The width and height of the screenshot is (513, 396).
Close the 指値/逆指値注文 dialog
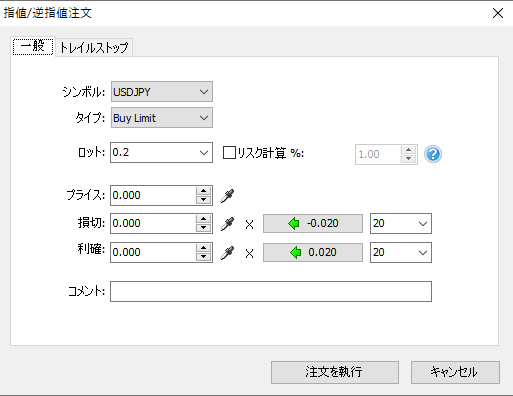(x=498, y=13)
